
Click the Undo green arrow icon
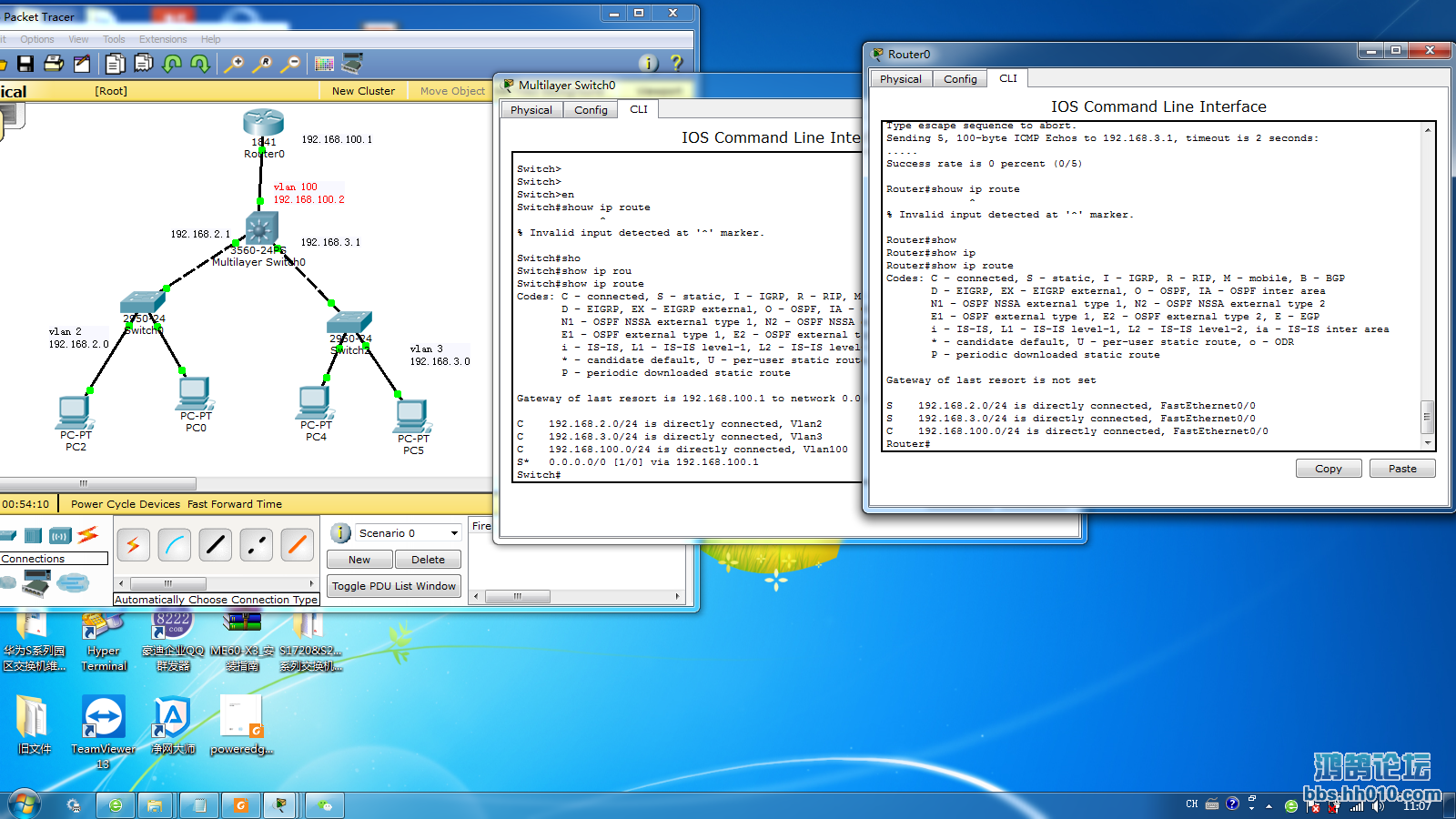[x=172, y=64]
